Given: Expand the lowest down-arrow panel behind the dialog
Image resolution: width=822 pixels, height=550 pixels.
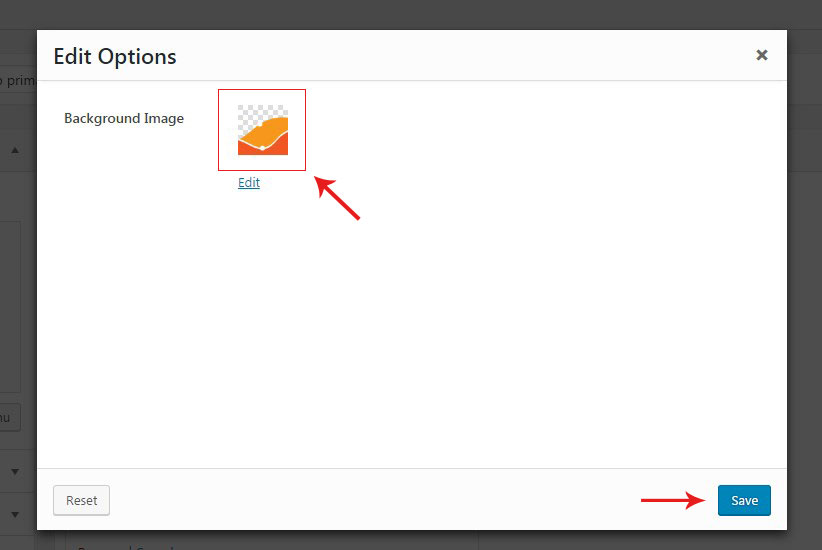Looking at the screenshot, I should click(x=15, y=514).
